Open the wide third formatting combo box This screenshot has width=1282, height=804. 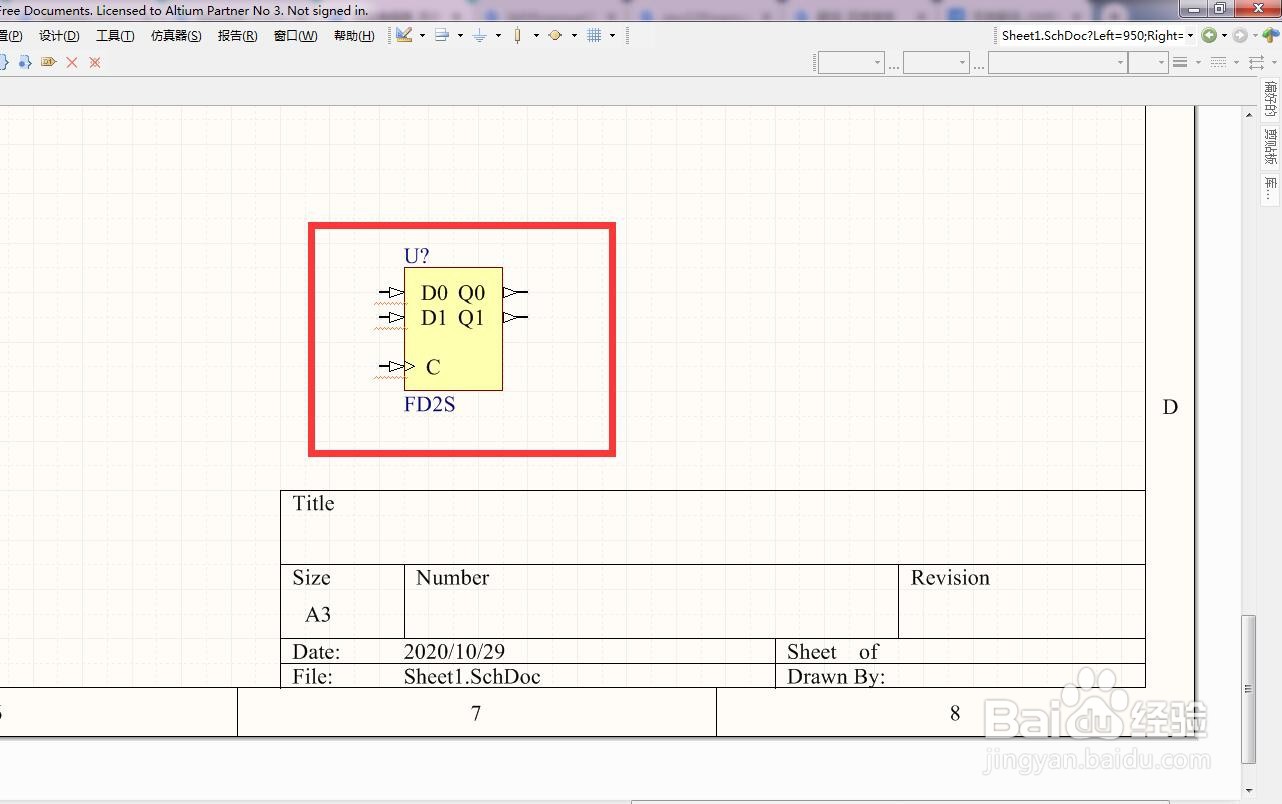1058,62
